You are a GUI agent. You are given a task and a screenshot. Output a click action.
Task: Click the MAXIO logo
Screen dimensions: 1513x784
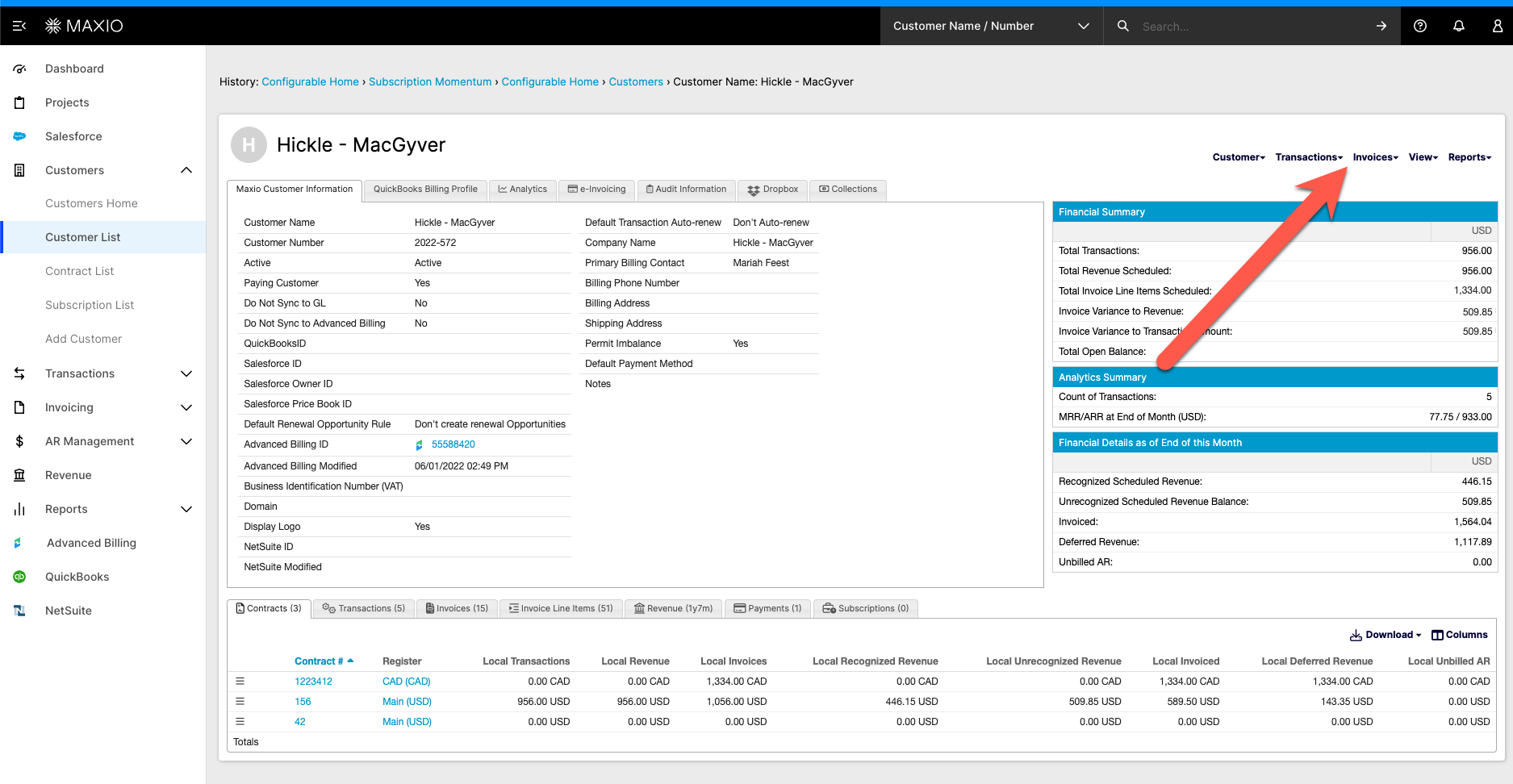(84, 26)
